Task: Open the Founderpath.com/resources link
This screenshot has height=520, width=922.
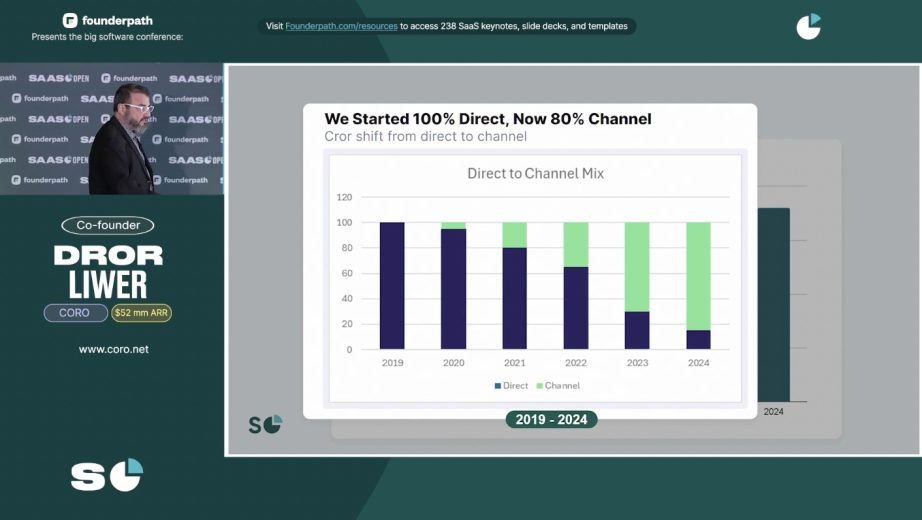Action: (341, 26)
